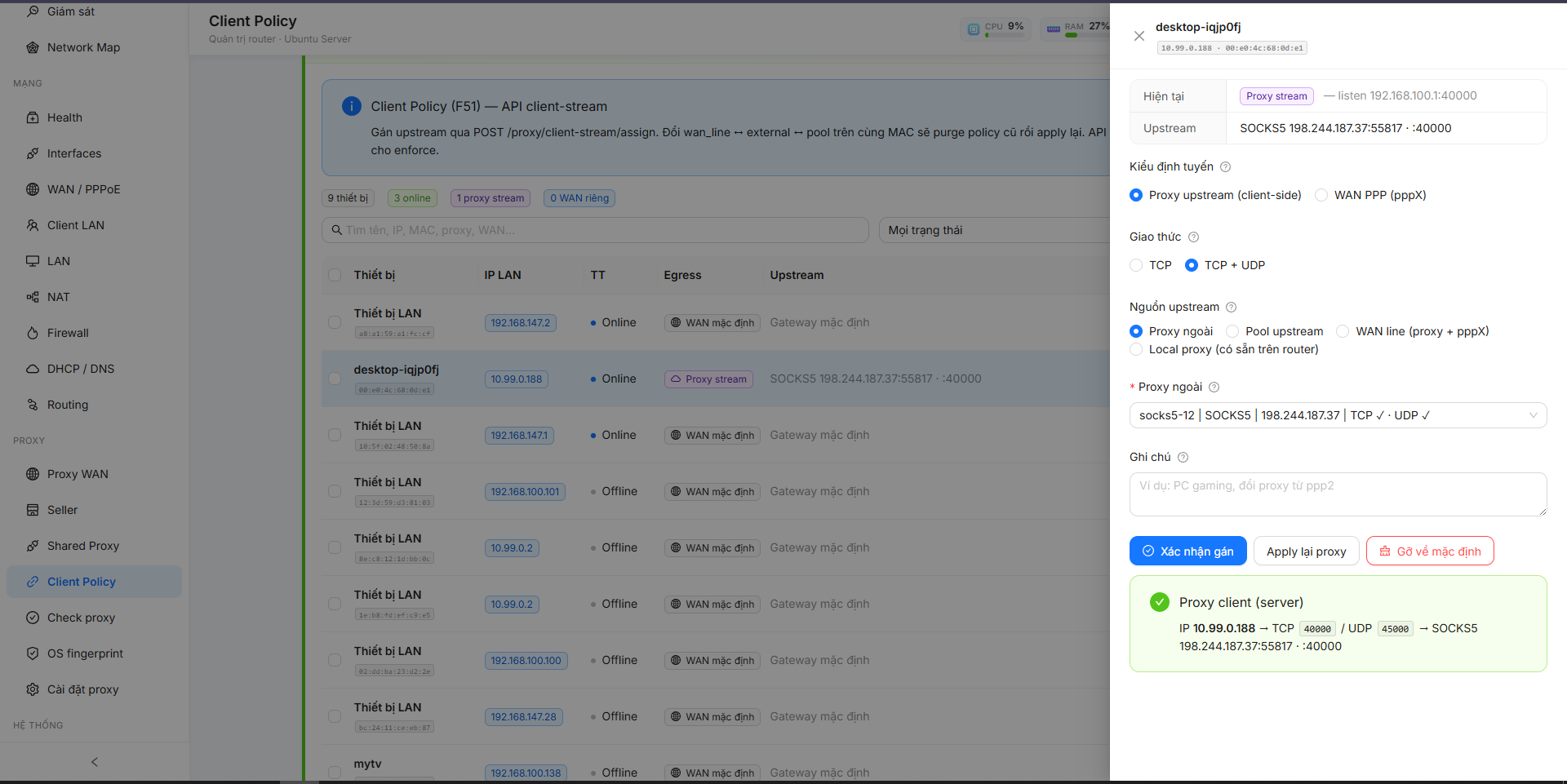1567x784 pixels.
Task: Select Proxy ngoài radio under Nguồn upstream
Action: click(x=1136, y=331)
